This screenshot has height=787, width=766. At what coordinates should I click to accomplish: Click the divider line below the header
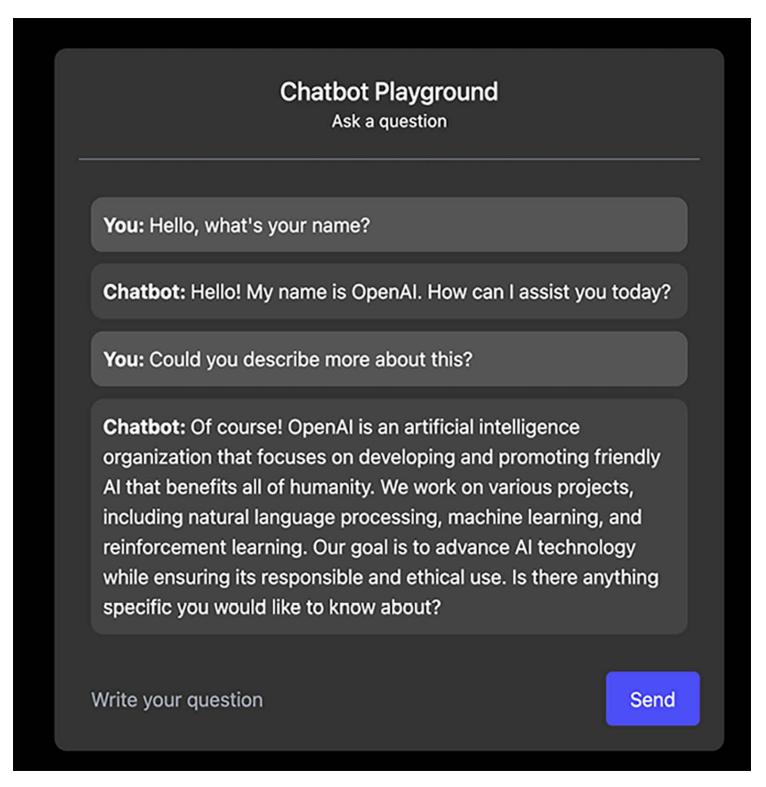tap(388, 159)
